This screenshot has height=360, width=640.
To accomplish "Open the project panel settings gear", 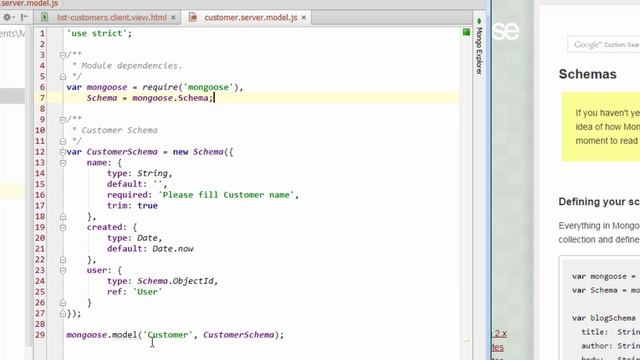I will click(x=7, y=18).
